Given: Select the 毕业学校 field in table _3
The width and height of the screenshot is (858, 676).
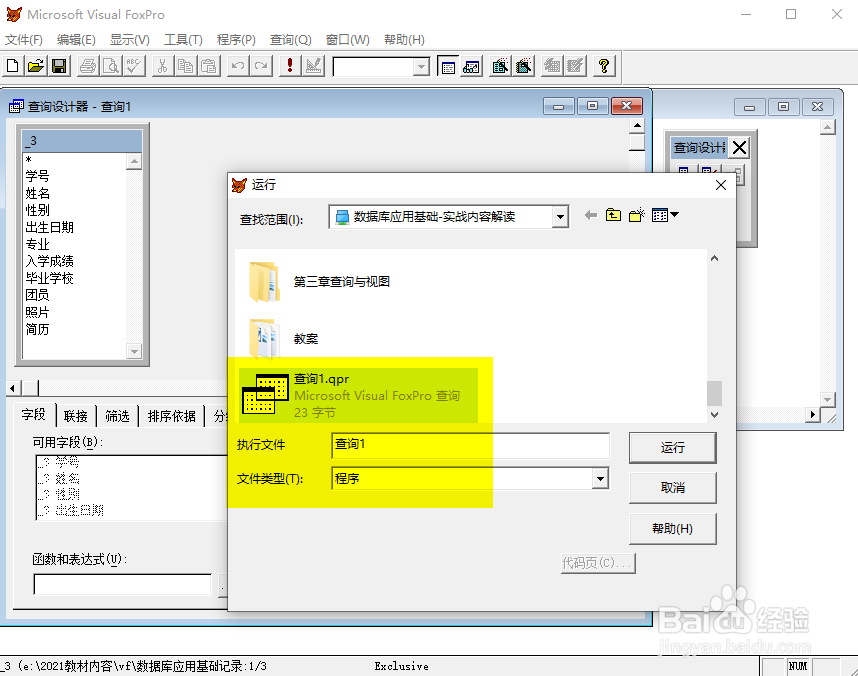Looking at the screenshot, I should pyautogui.click(x=49, y=278).
